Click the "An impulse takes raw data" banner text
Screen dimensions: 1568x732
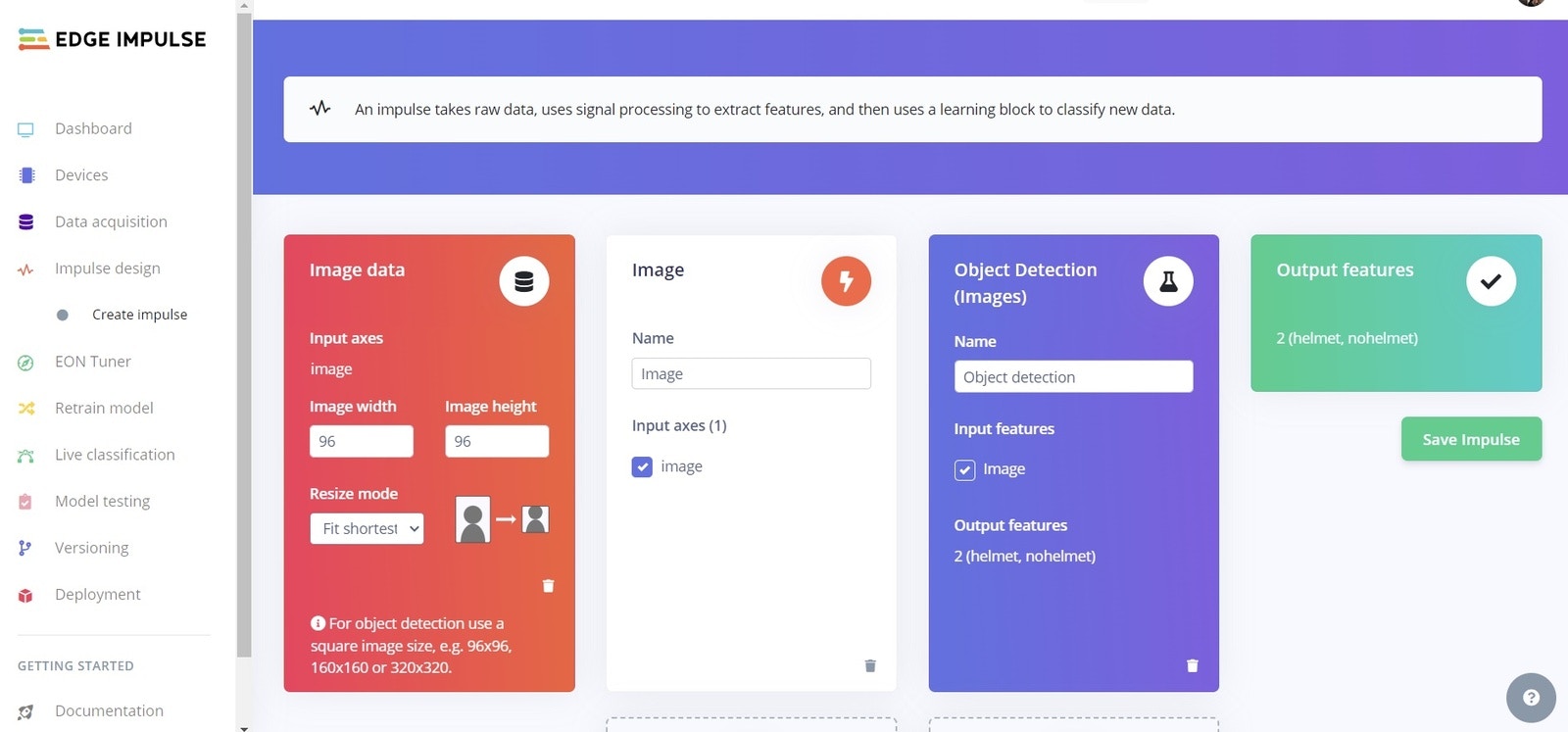click(x=764, y=110)
